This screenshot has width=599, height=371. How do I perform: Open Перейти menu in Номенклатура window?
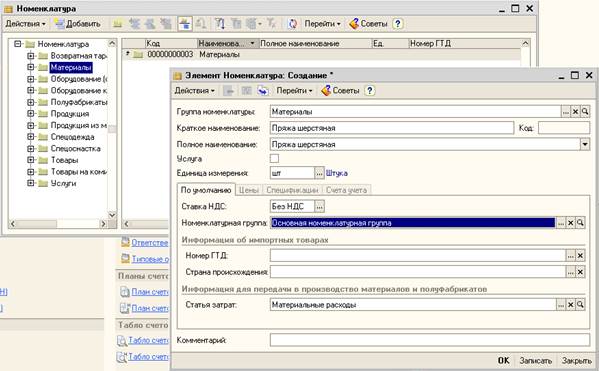[322, 24]
